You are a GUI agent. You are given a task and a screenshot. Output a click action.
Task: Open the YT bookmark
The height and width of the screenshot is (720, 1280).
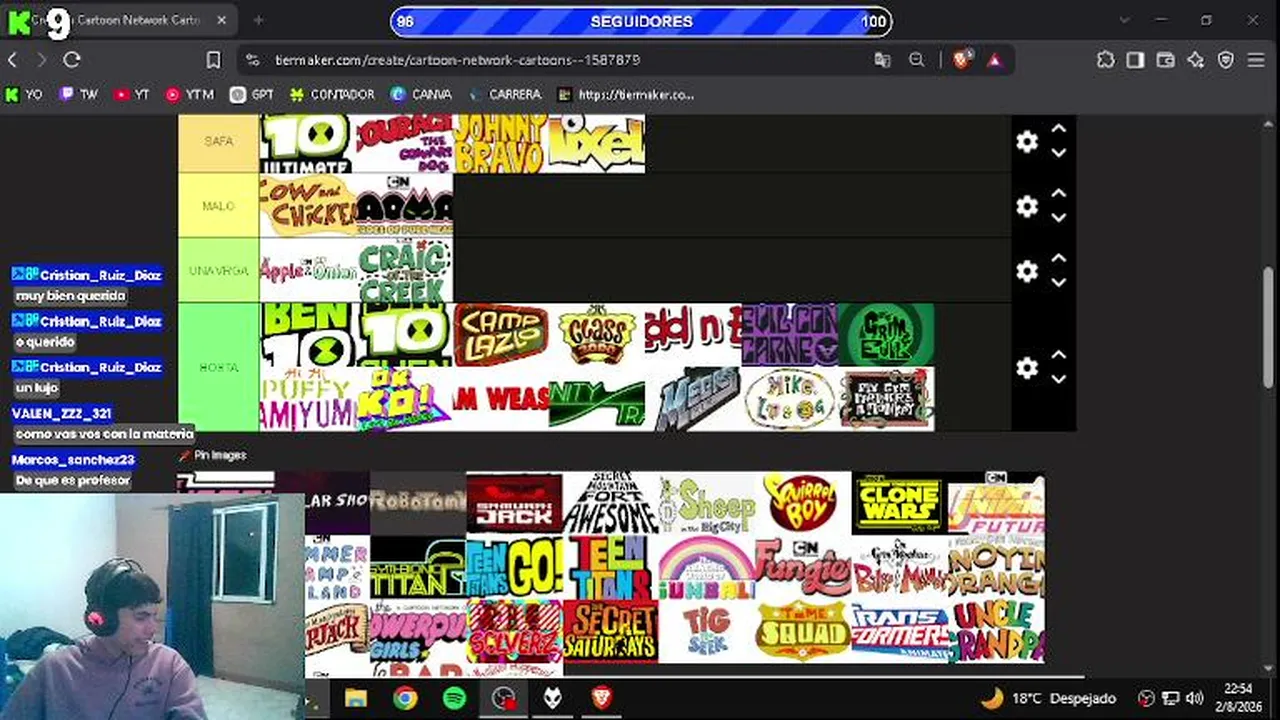pos(131,95)
